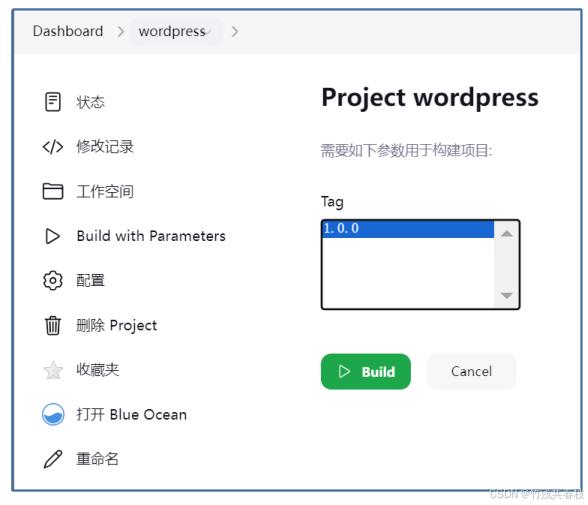Screen dimensions: 588x505
Task: Click the 收藏夹 star icon
Action: (x=53, y=370)
